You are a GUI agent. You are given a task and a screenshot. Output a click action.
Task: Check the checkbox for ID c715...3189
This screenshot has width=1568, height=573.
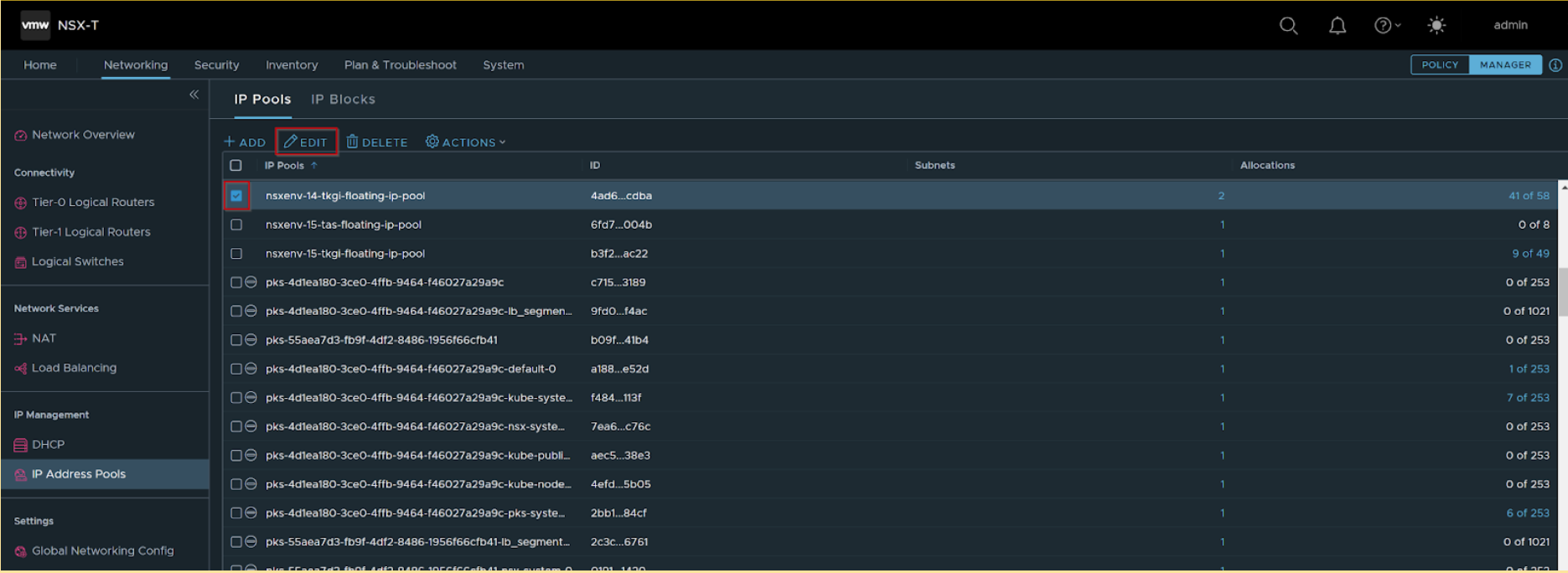236,283
